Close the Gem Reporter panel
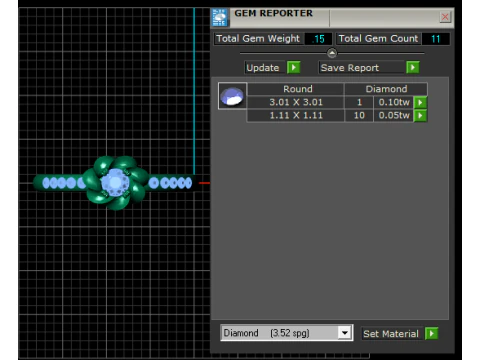Image resolution: width=480 pixels, height=360 pixels. [445, 17]
